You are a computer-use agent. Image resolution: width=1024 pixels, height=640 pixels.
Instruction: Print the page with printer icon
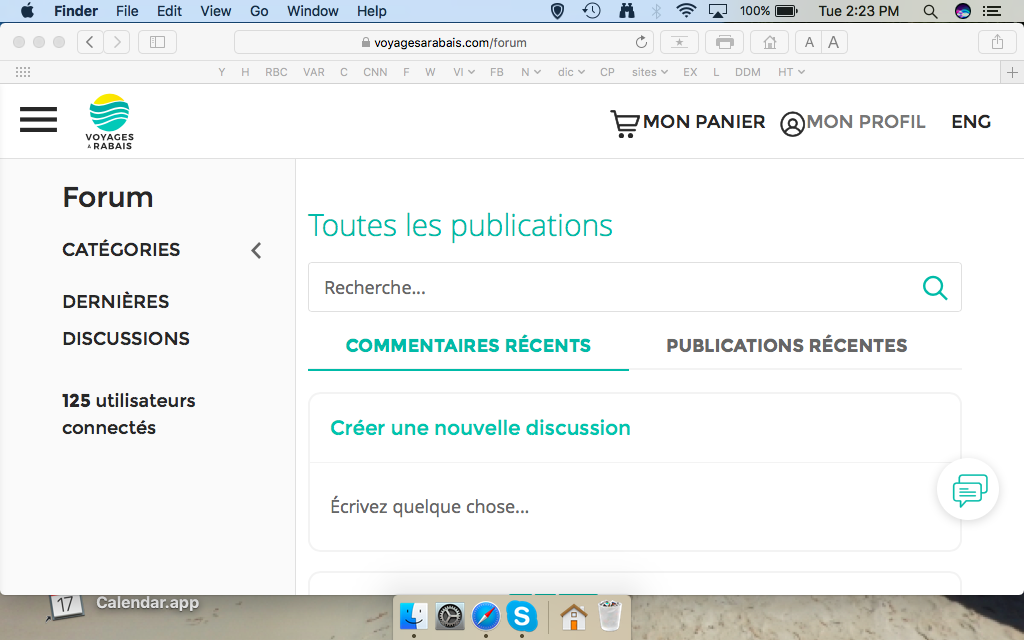click(x=724, y=42)
